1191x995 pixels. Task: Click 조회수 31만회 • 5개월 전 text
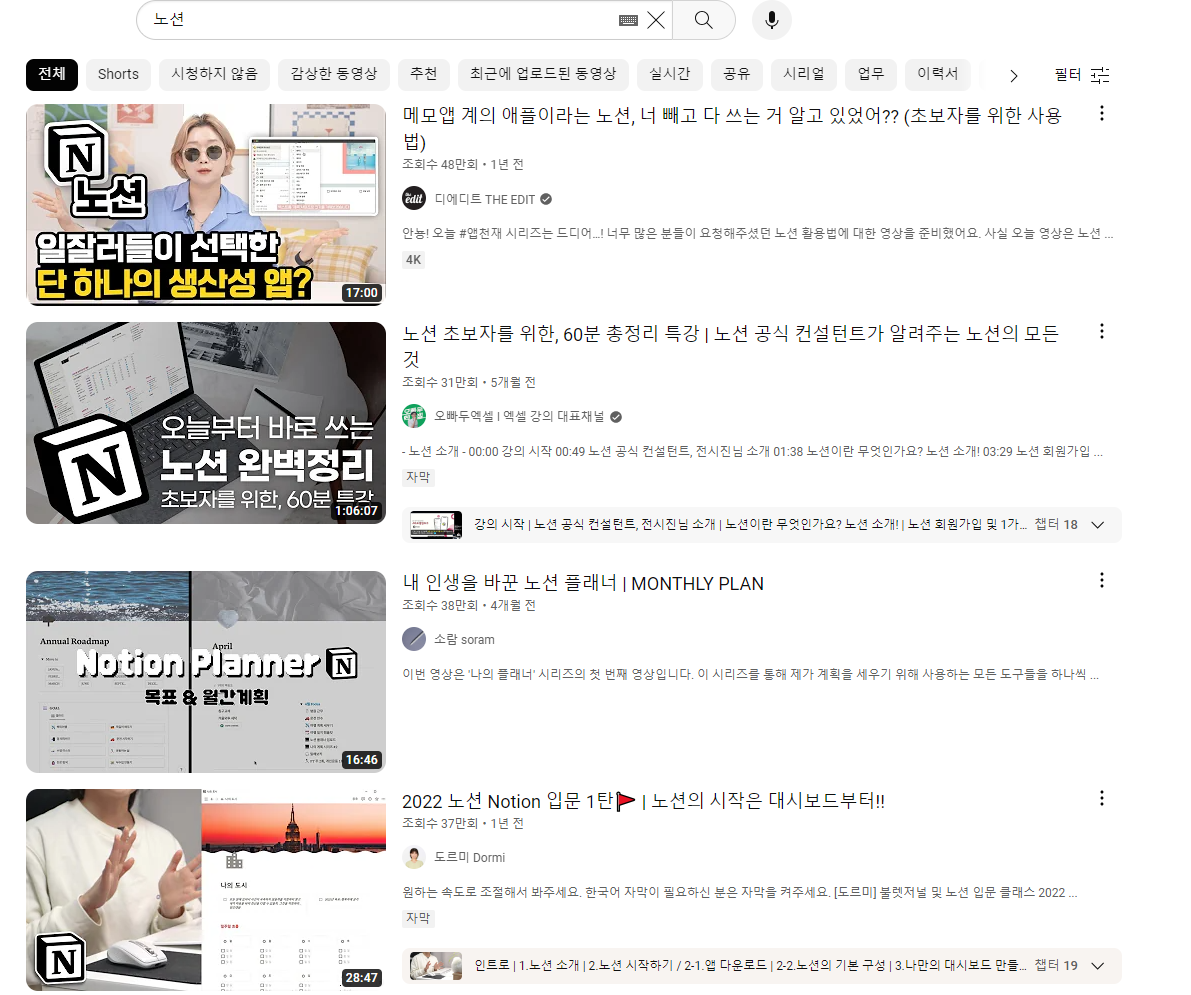click(469, 382)
